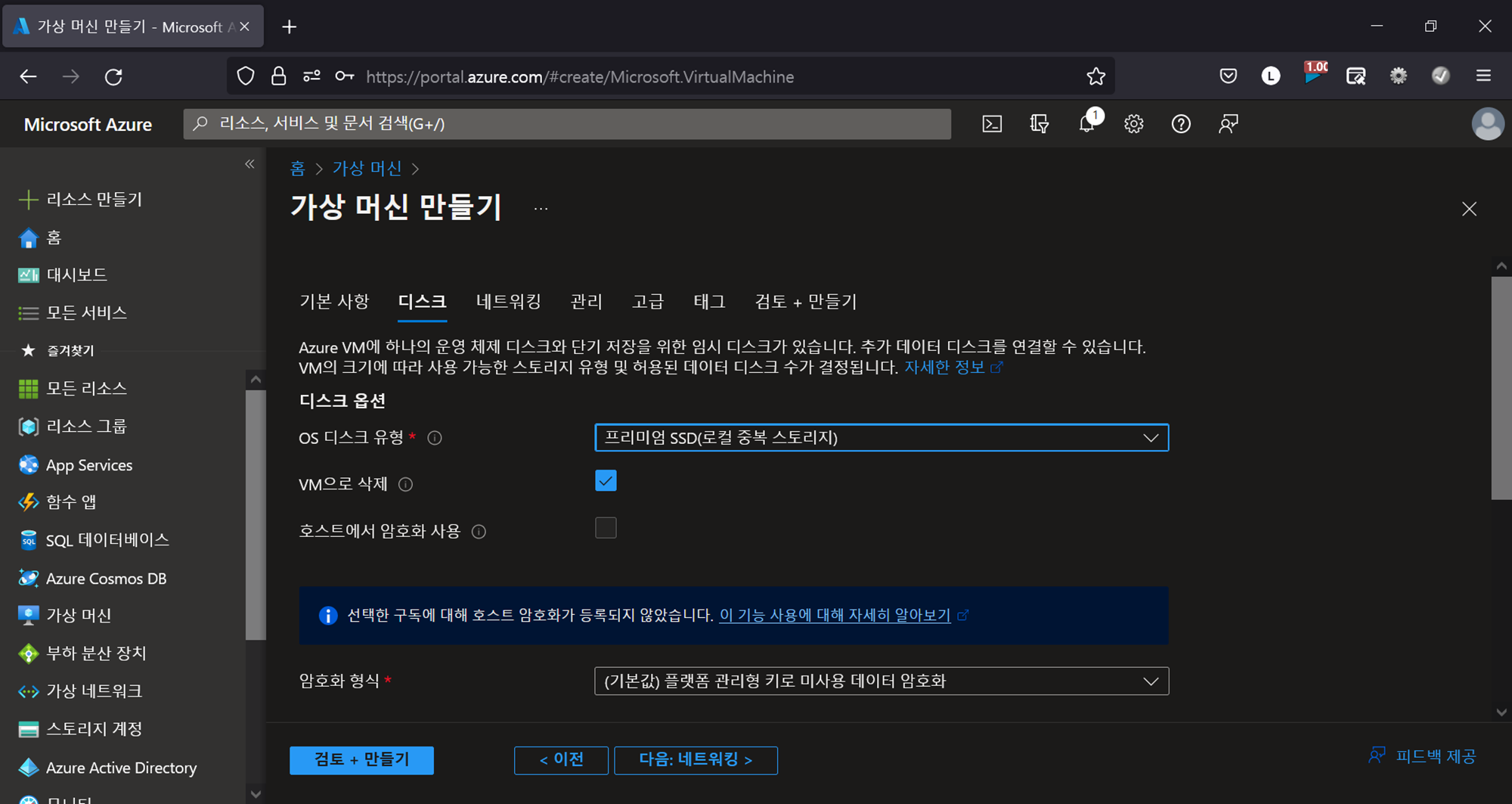Image resolution: width=1512 pixels, height=804 pixels.
Task: Open a new browser tab
Action: 289,26
